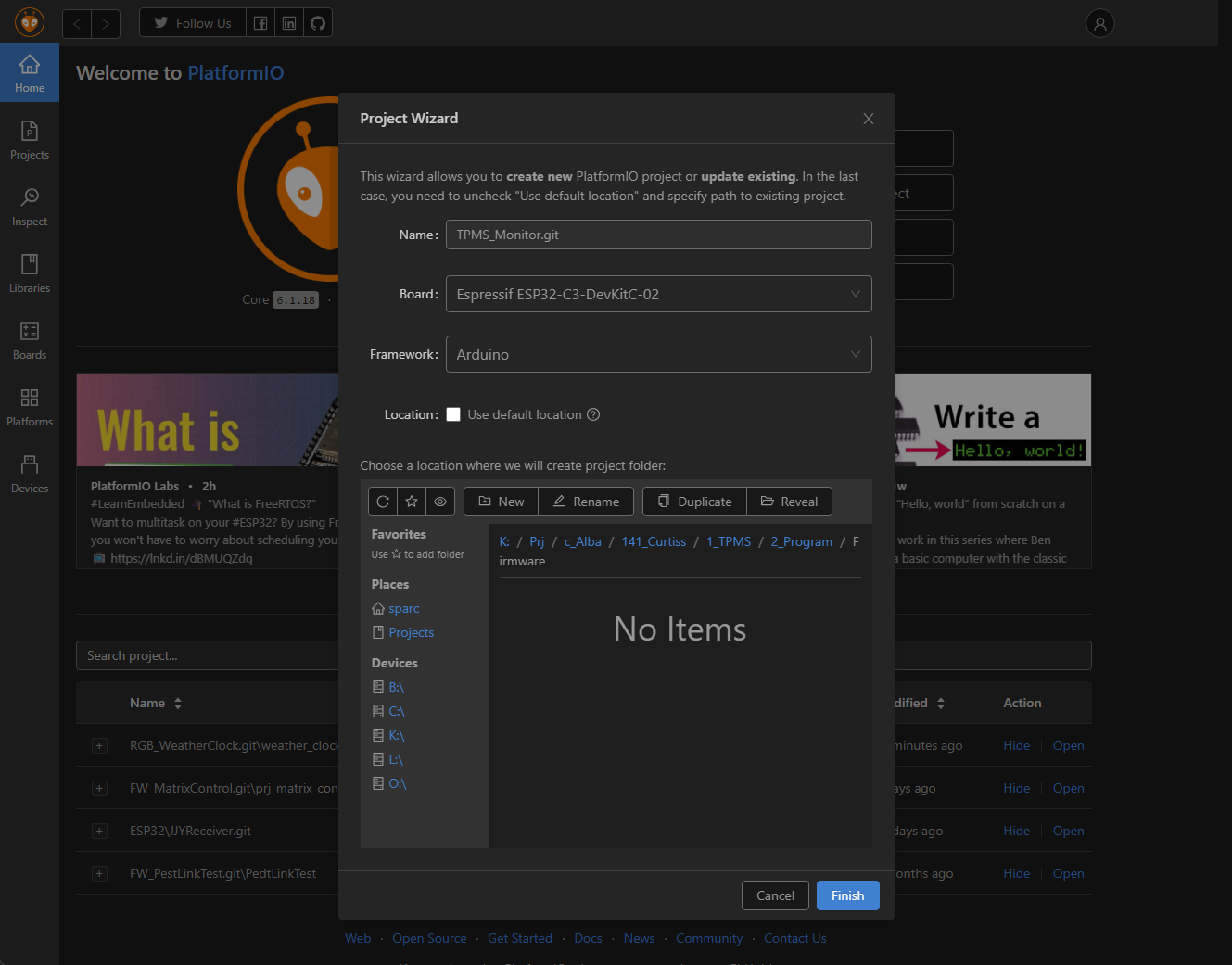1232x965 pixels.
Task: Enable the Use default location checkbox
Action: click(453, 414)
